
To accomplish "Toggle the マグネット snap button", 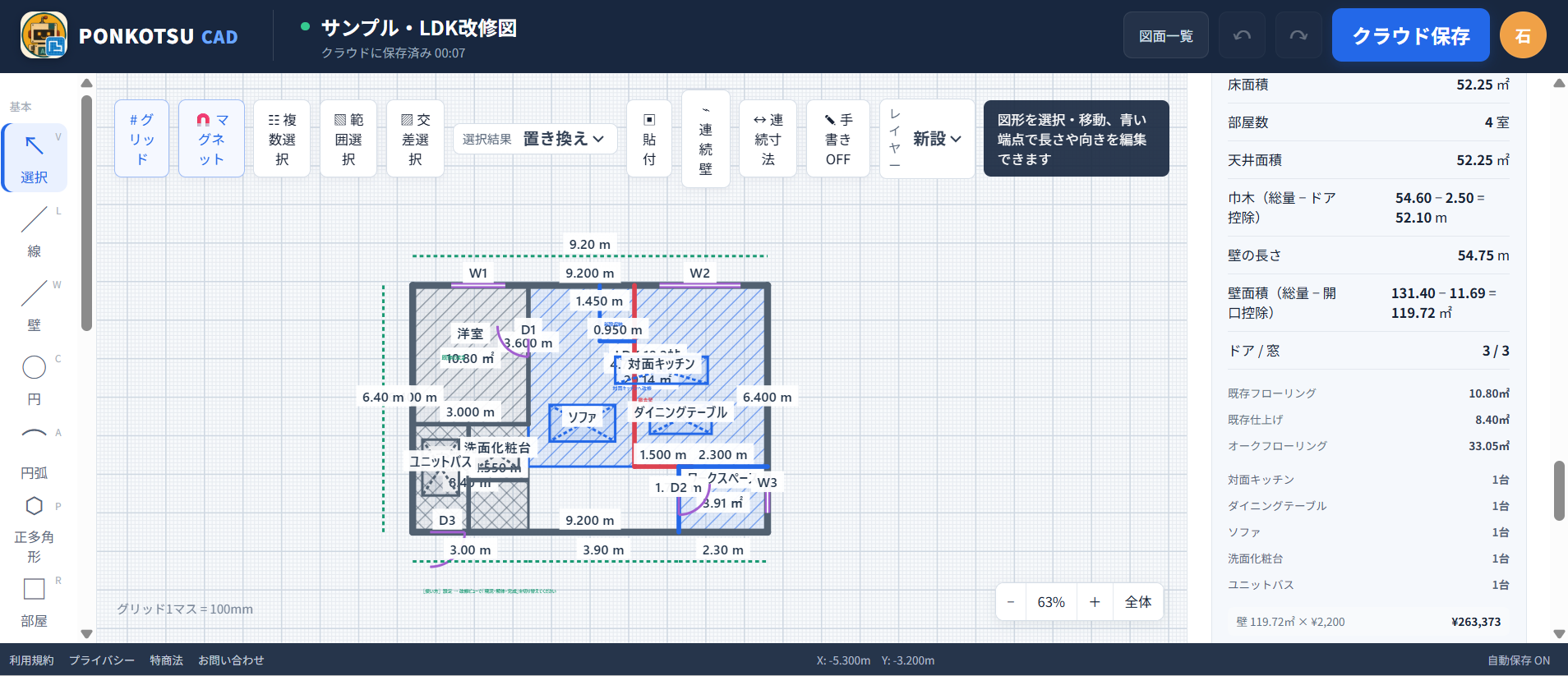I will tap(211, 139).
